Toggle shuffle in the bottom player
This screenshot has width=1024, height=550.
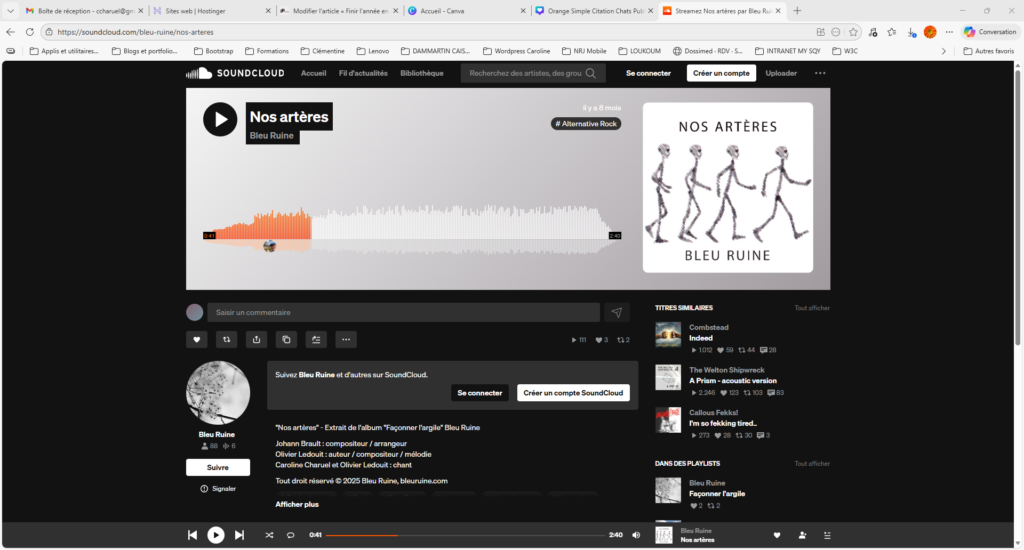coord(269,535)
